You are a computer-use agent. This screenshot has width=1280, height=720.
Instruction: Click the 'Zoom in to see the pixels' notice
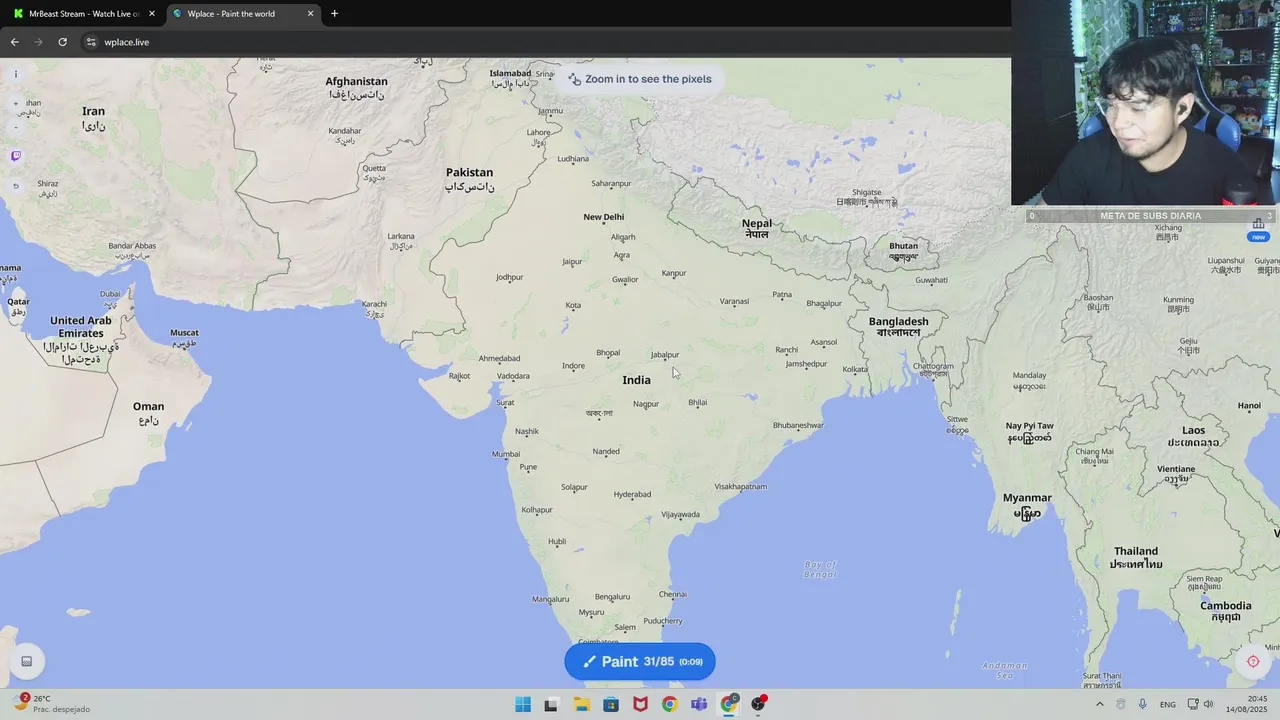point(640,79)
